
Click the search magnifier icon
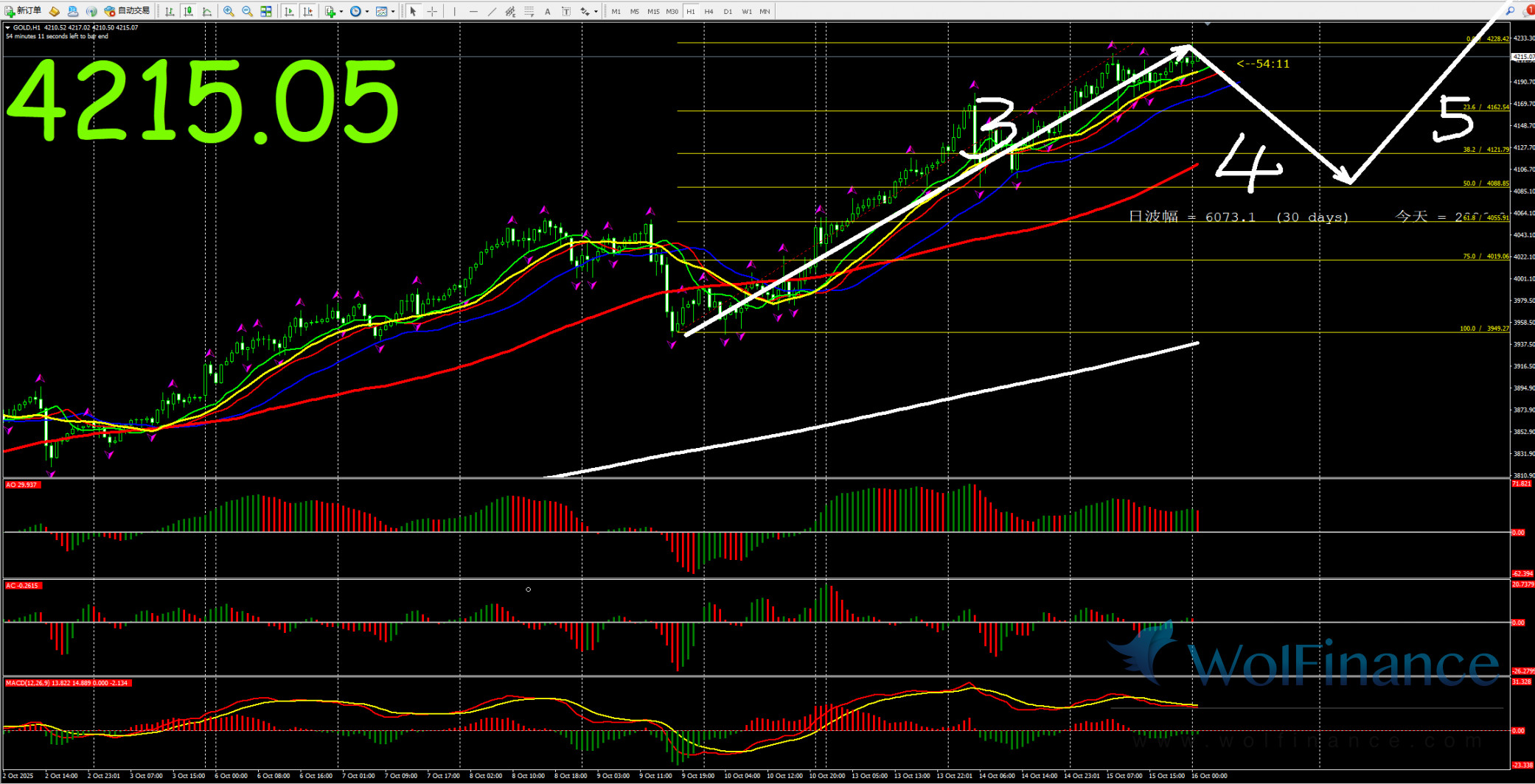click(x=1510, y=11)
